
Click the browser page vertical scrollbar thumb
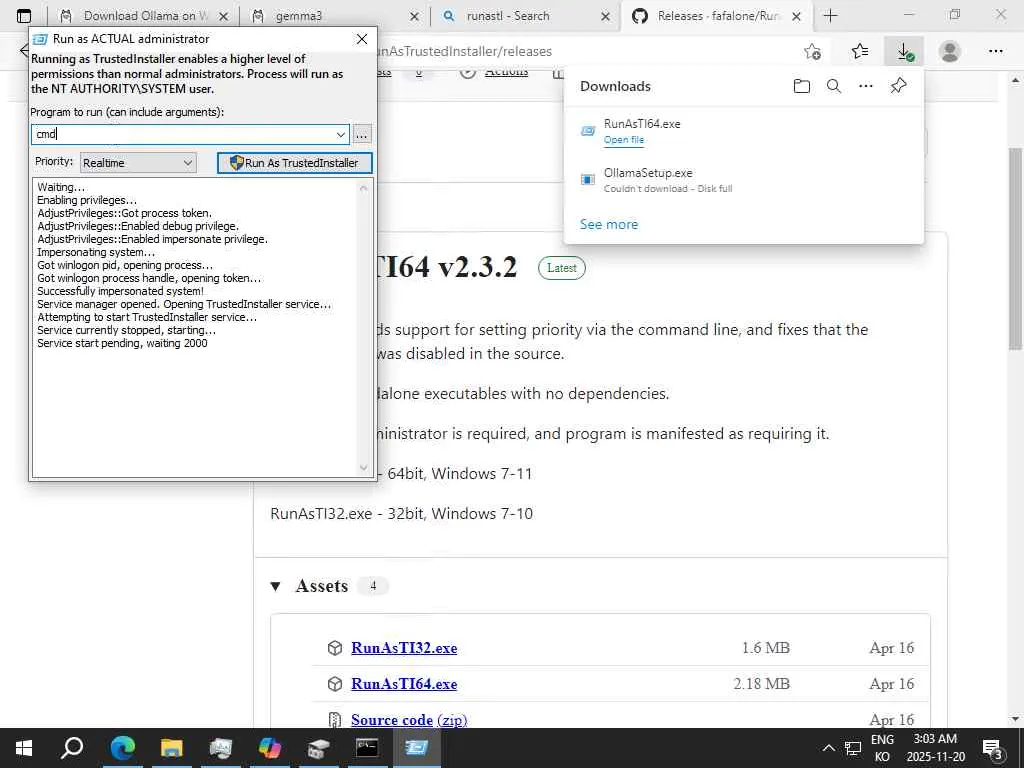[1015, 249]
